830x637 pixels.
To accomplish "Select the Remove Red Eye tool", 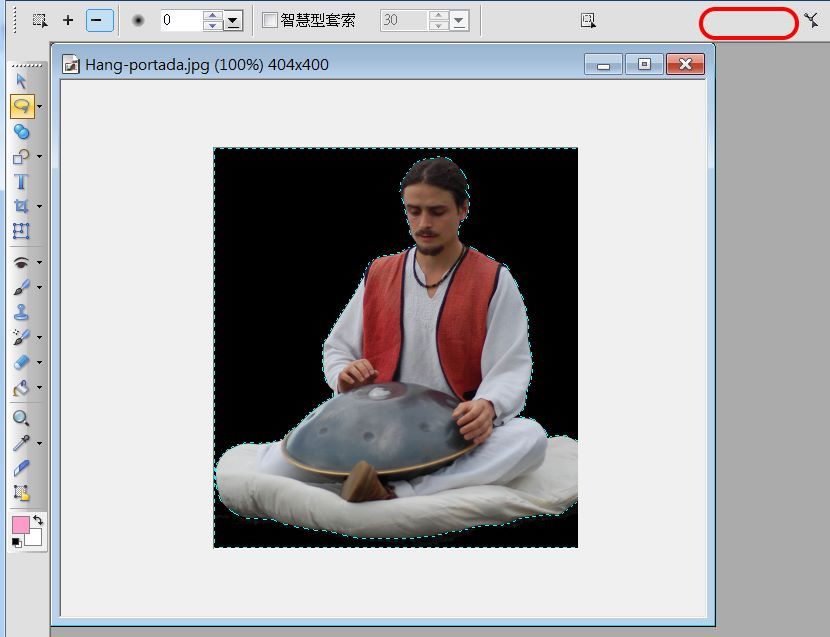I will tap(21, 262).
